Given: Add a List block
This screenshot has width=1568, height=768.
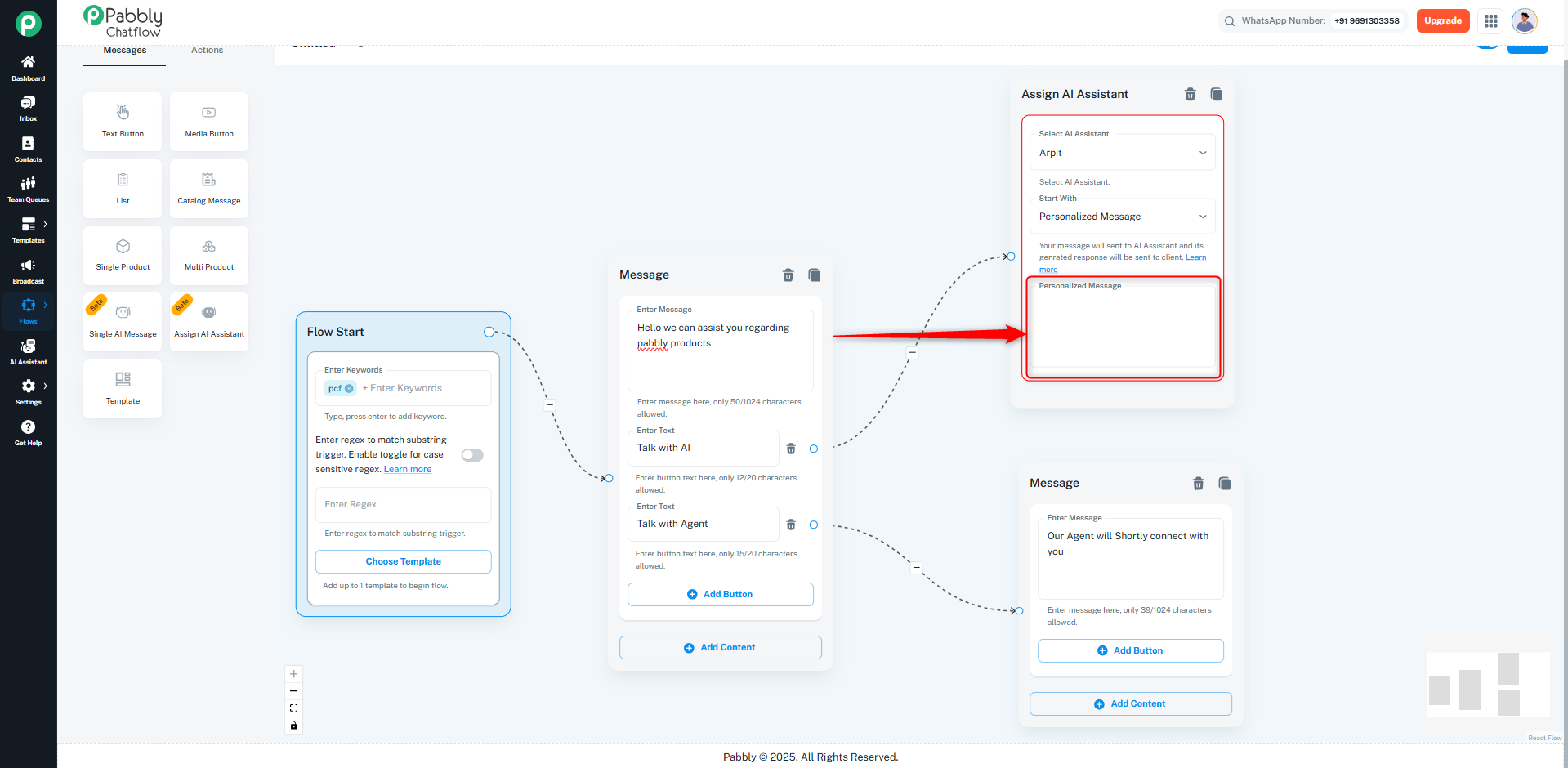Looking at the screenshot, I should pos(123,189).
